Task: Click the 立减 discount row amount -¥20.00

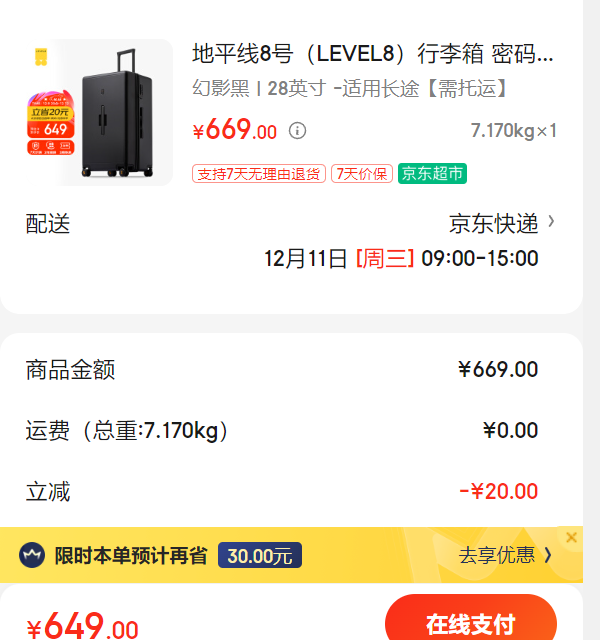Action: 498,491
